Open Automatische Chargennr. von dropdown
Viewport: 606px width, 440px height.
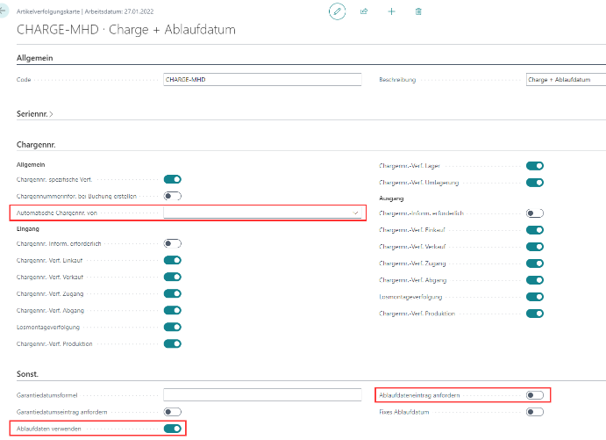click(x=355, y=213)
